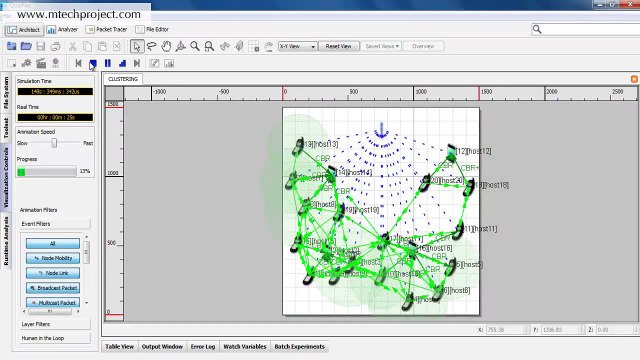This screenshot has width=640, height=360.
Task: Switch to Analyzer mode
Action: point(62,29)
